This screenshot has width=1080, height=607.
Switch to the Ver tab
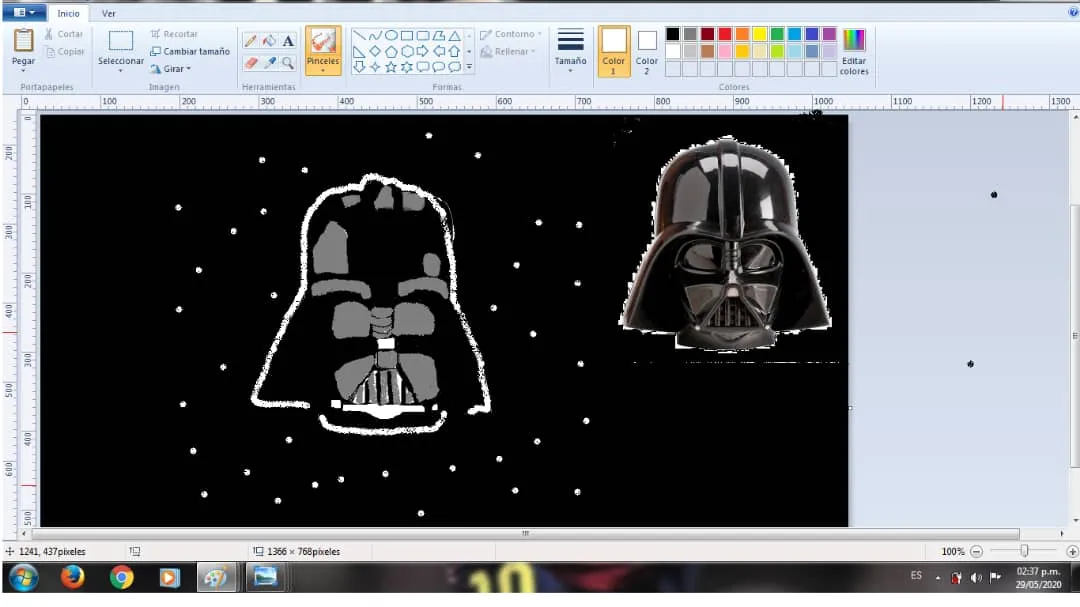[x=108, y=13]
